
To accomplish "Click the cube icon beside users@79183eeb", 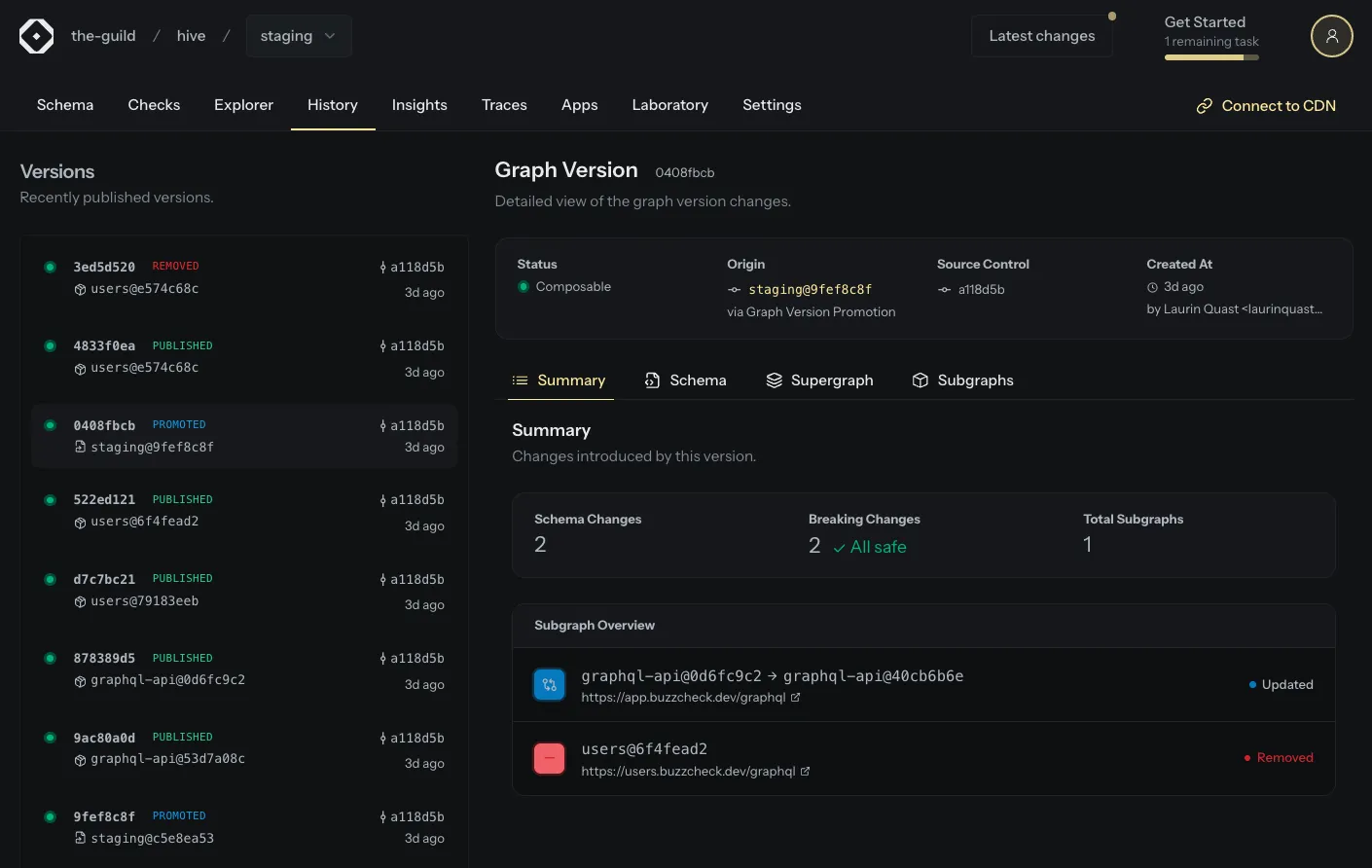I will coord(80,602).
